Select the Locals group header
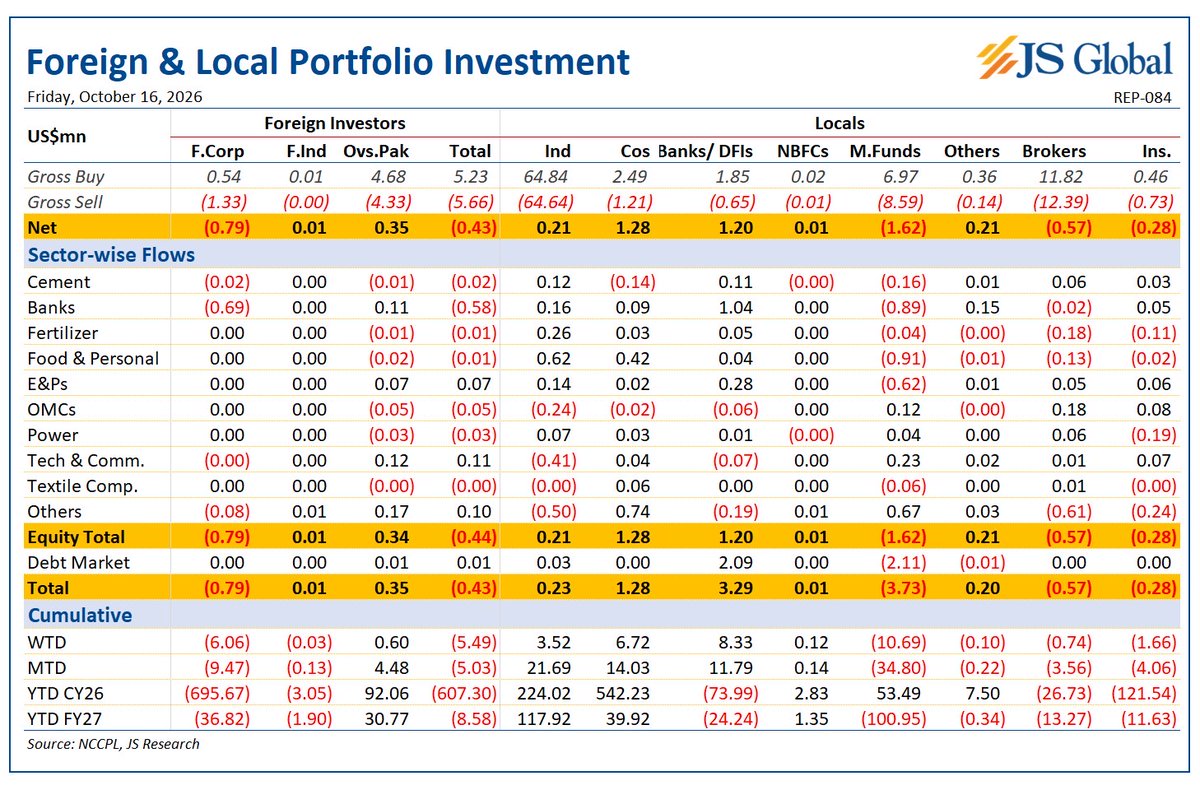This screenshot has width=1200, height=790. [x=840, y=123]
